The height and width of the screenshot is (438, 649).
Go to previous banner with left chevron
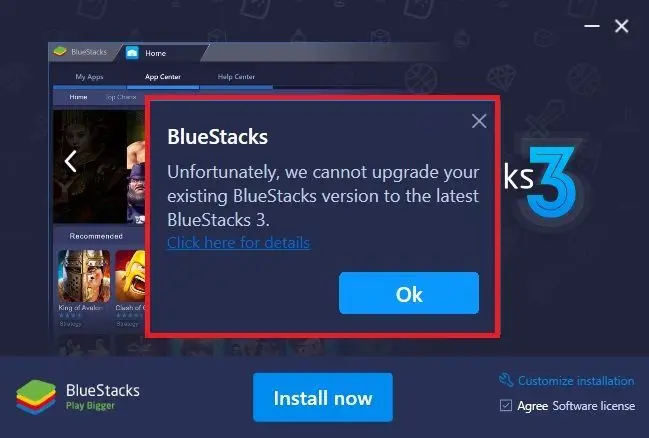pos(71,161)
